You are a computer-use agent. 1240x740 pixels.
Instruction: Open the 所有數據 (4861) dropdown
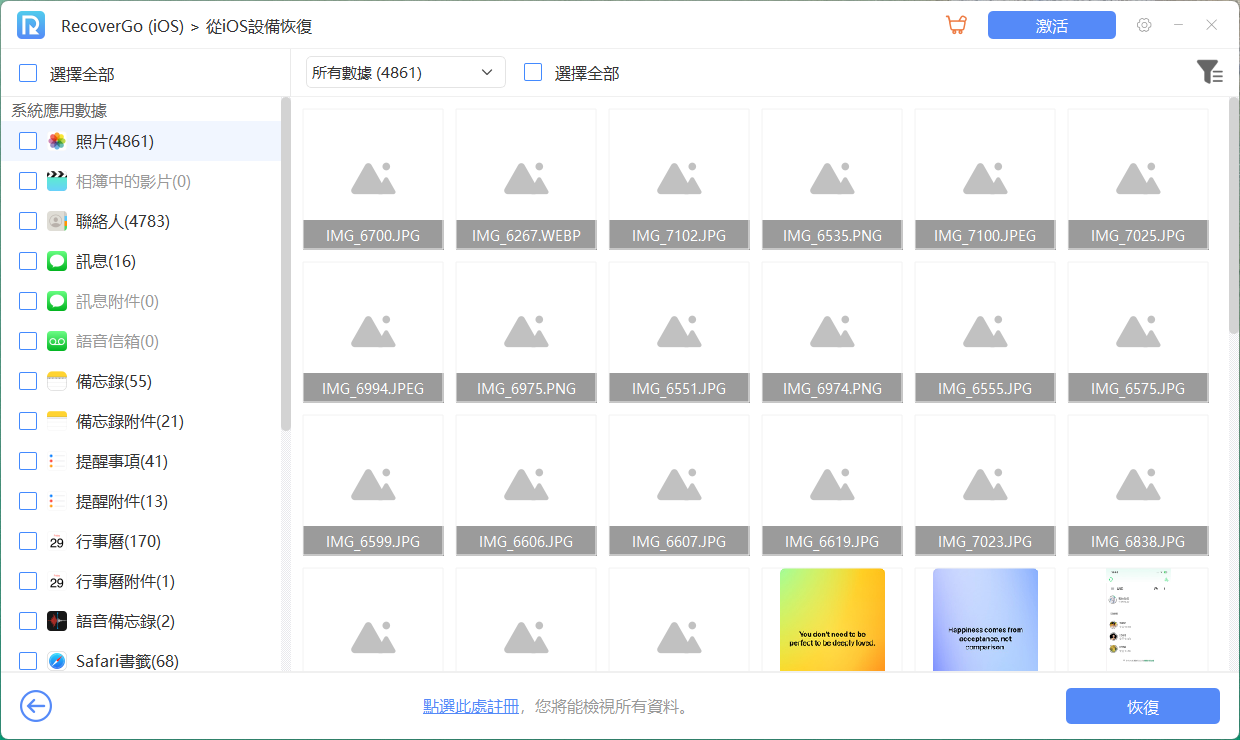(405, 72)
